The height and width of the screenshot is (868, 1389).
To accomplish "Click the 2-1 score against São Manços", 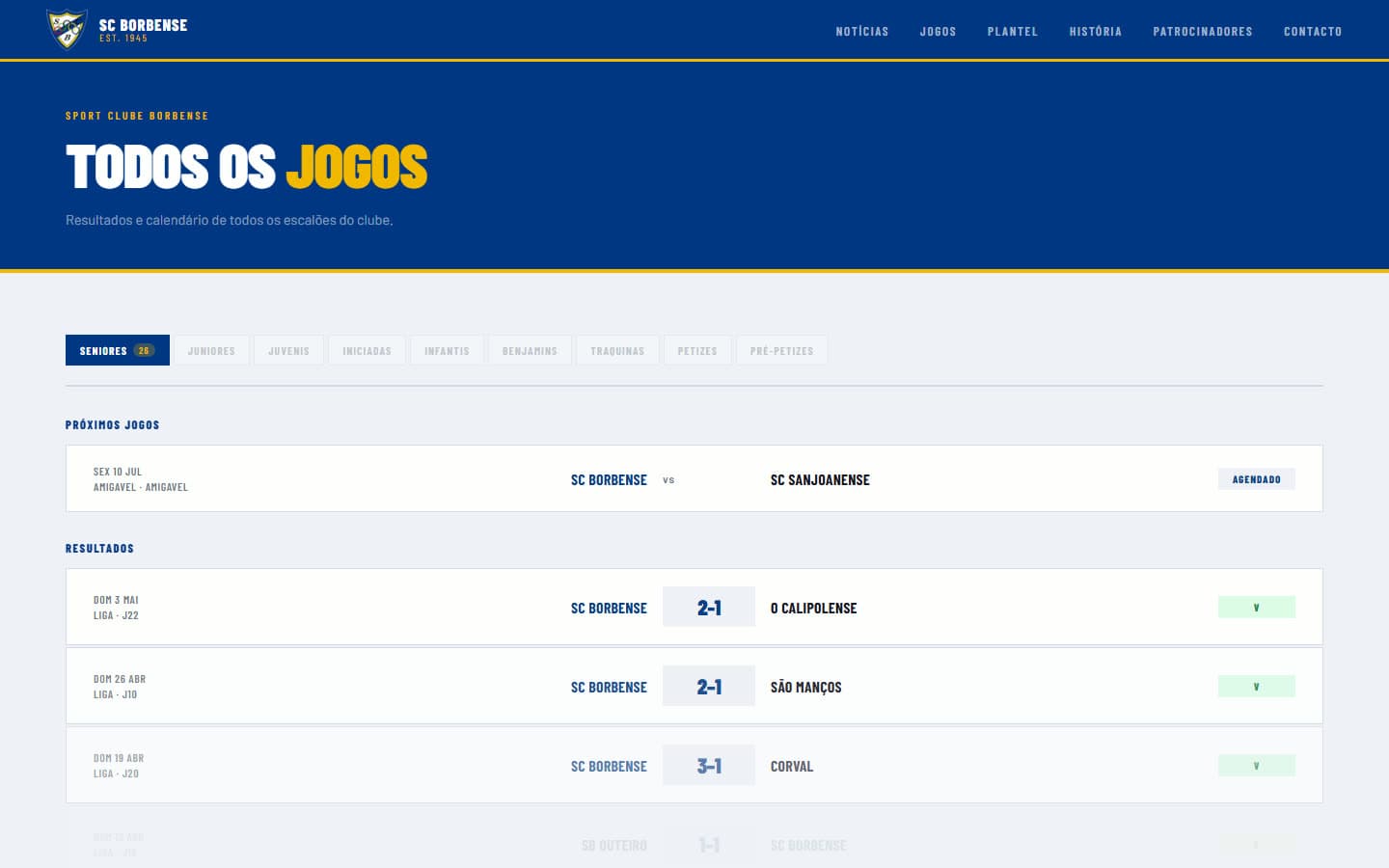I will [709, 687].
